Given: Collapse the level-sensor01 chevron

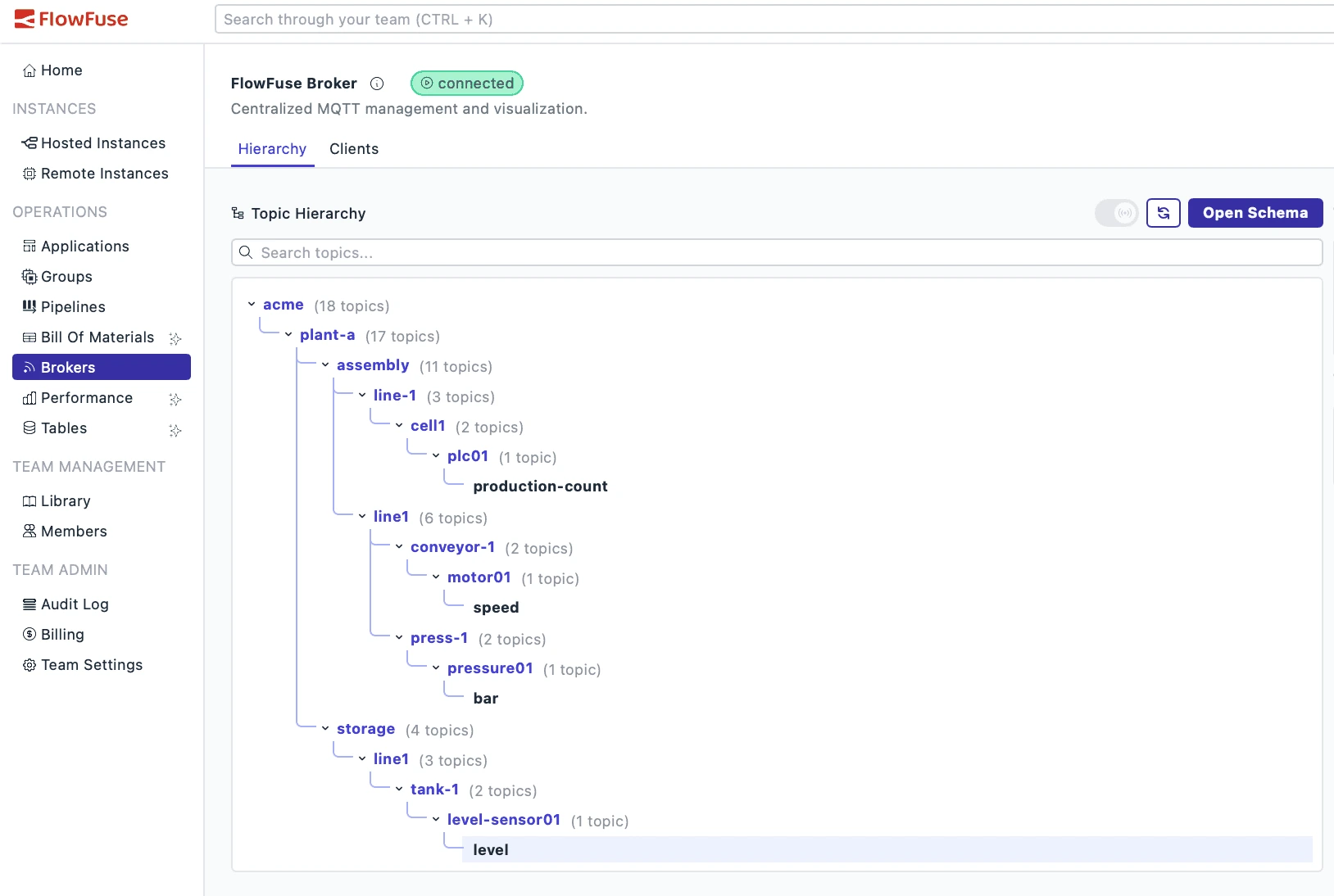Looking at the screenshot, I should point(436,820).
